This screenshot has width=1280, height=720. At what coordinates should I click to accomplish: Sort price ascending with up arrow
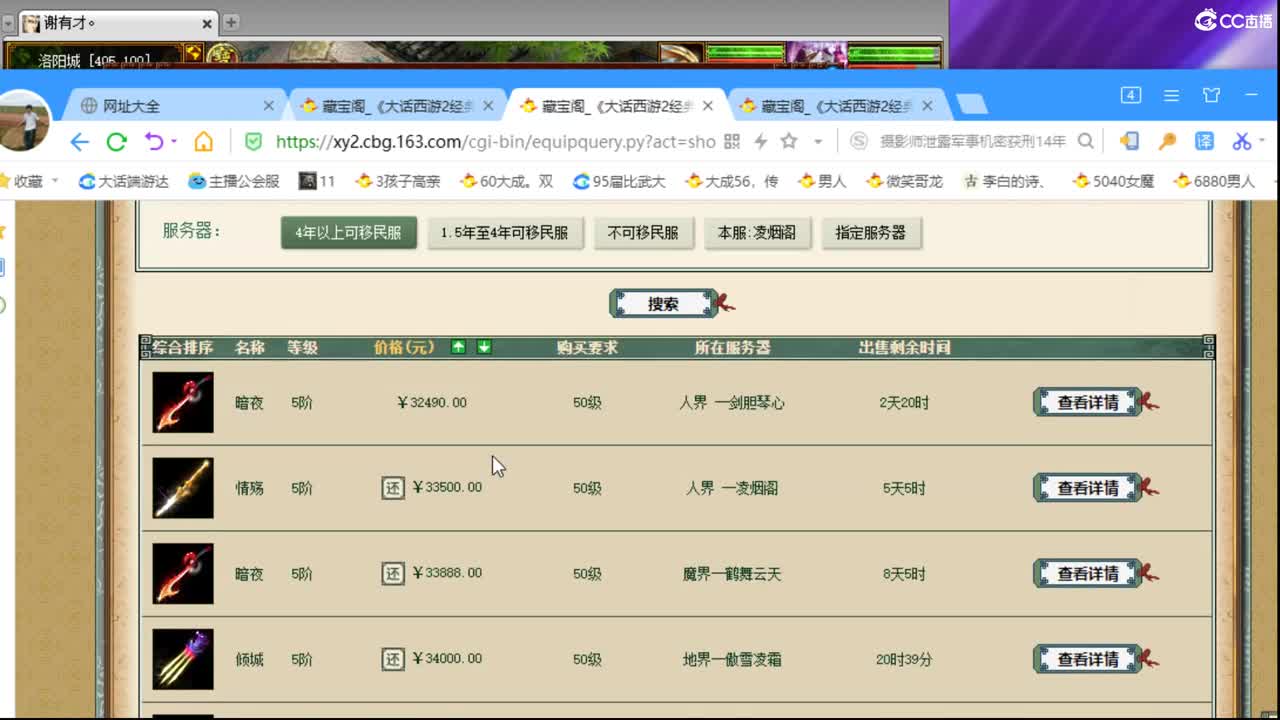coord(458,347)
